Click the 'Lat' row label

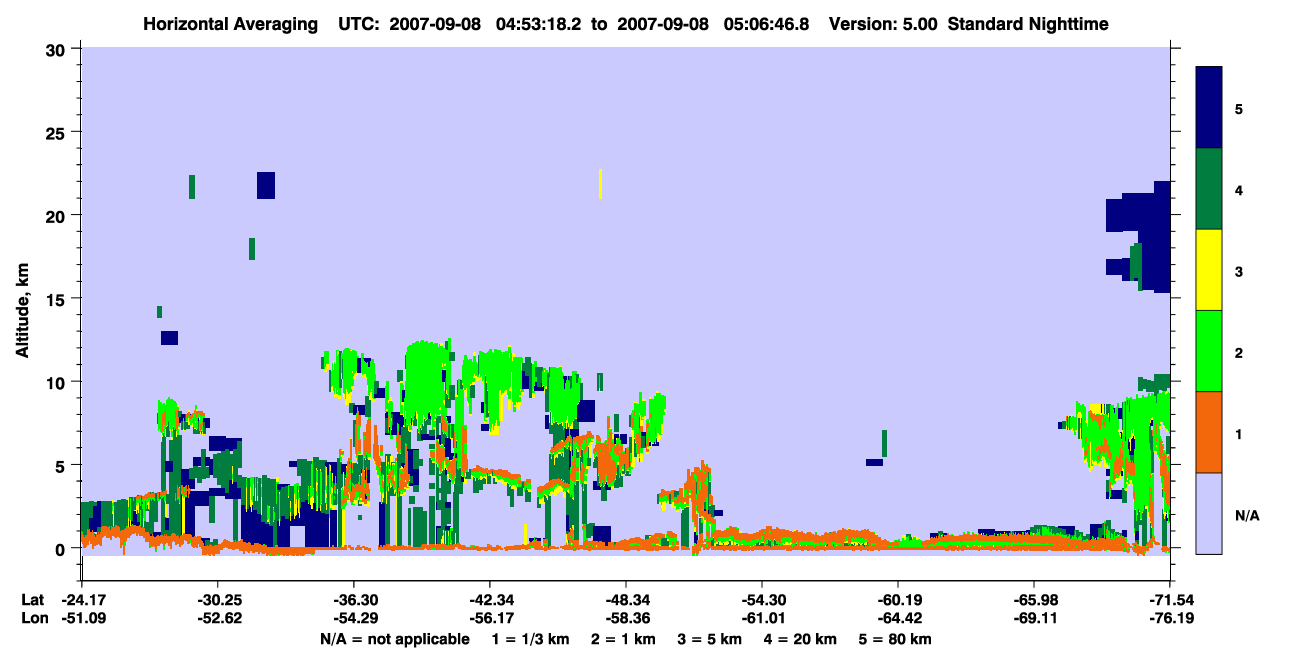pyautogui.click(x=31, y=600)
